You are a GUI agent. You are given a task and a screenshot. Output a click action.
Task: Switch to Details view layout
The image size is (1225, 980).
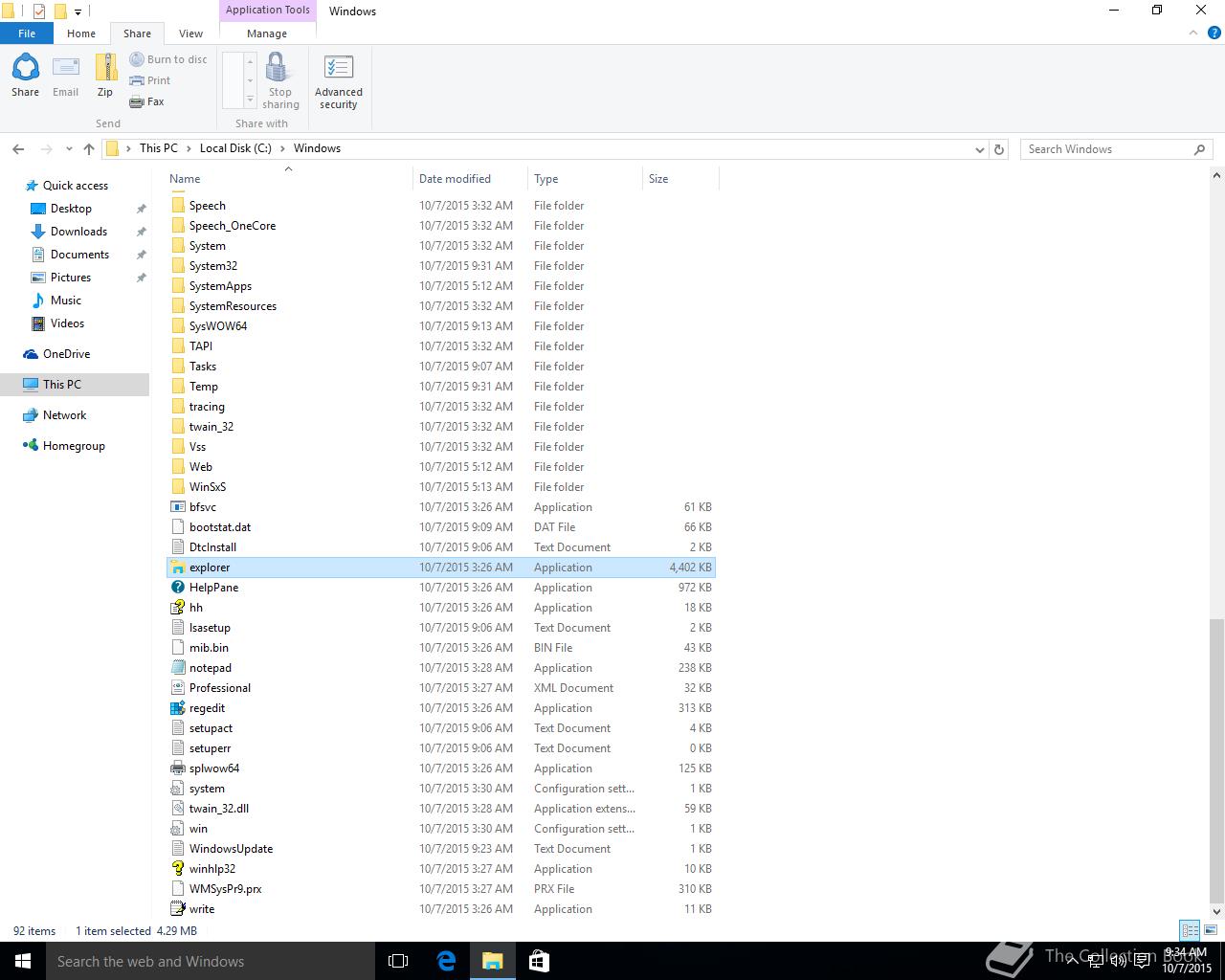[x=1190, y=930]
